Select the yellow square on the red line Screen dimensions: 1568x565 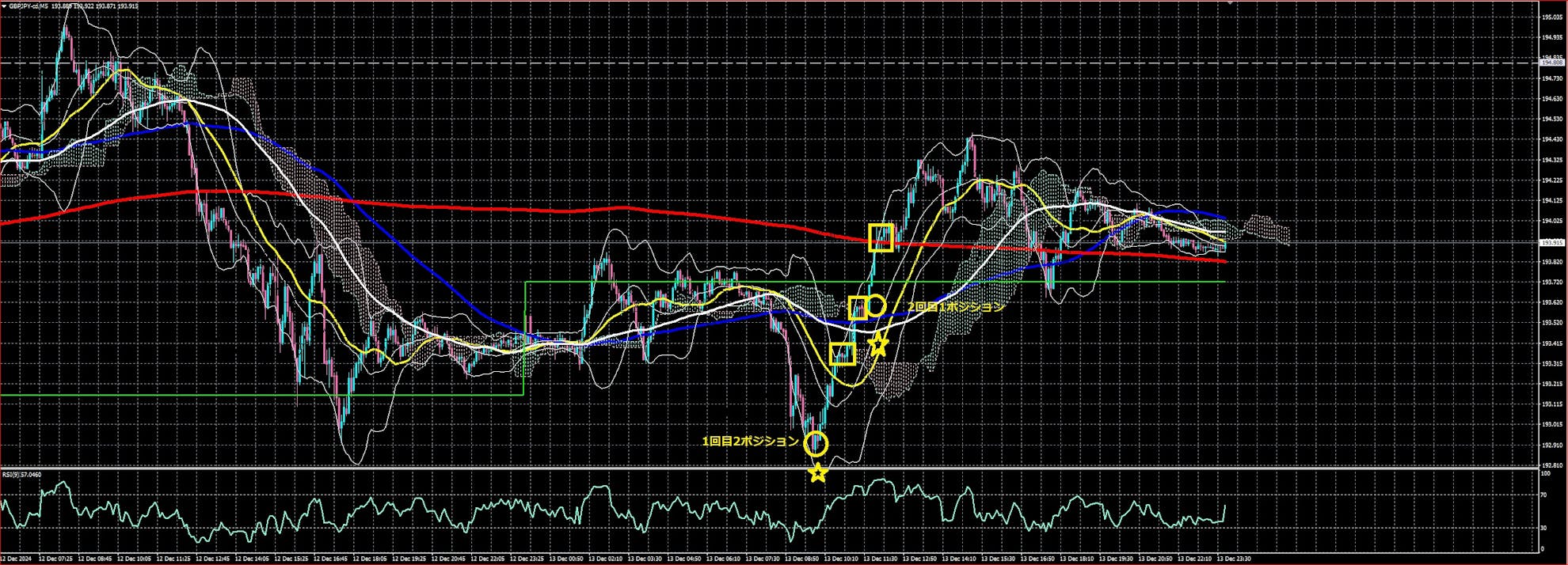[x=881, y=237]
